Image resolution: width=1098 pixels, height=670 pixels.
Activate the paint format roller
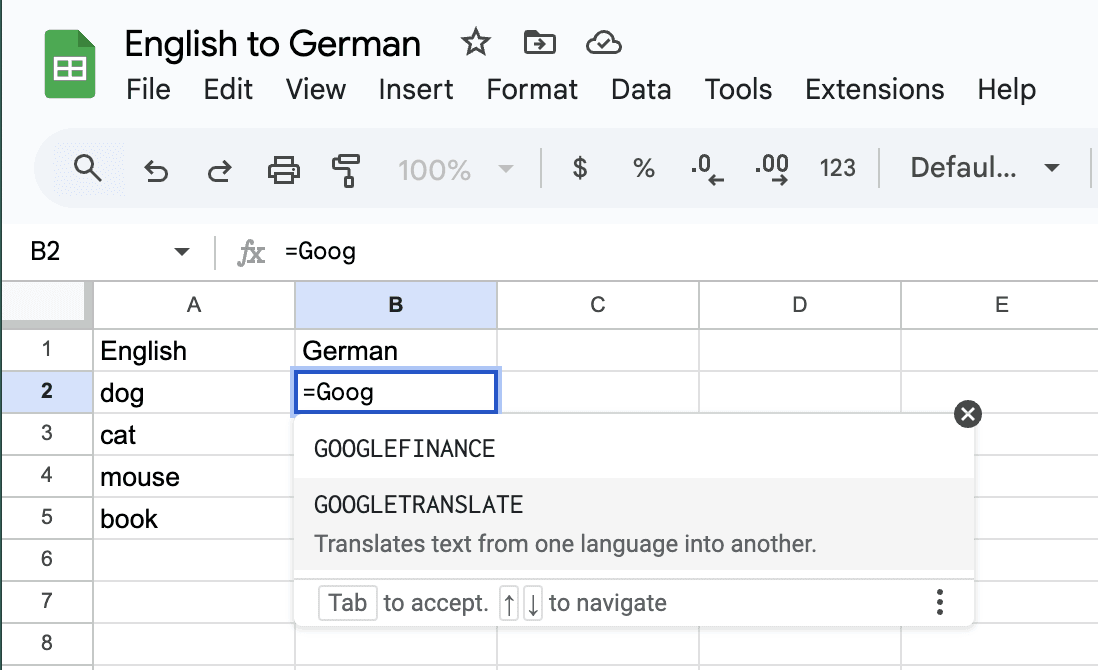tap(346, 170)
